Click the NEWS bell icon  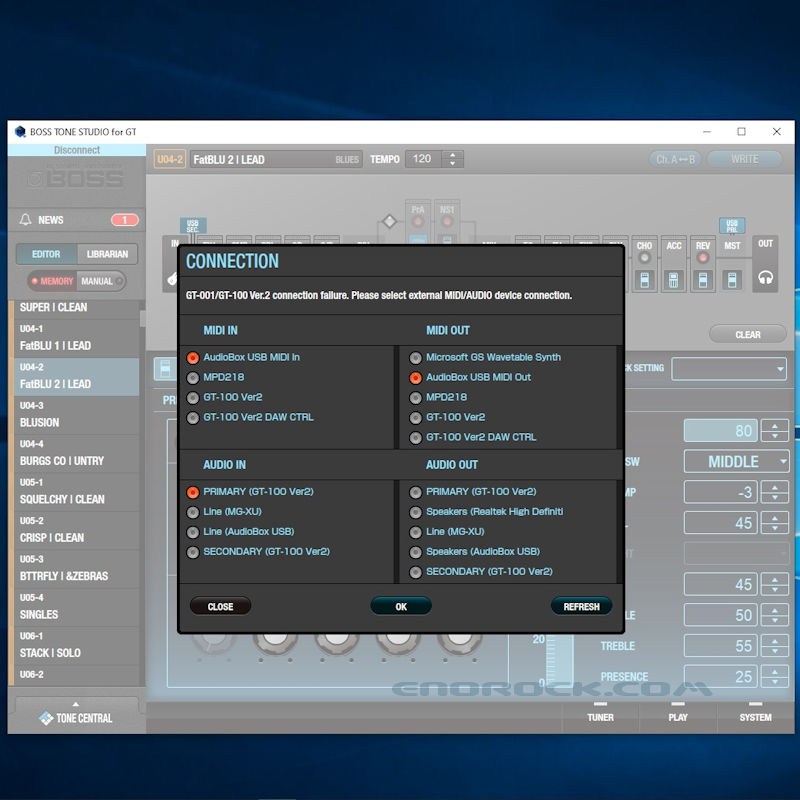26,220
